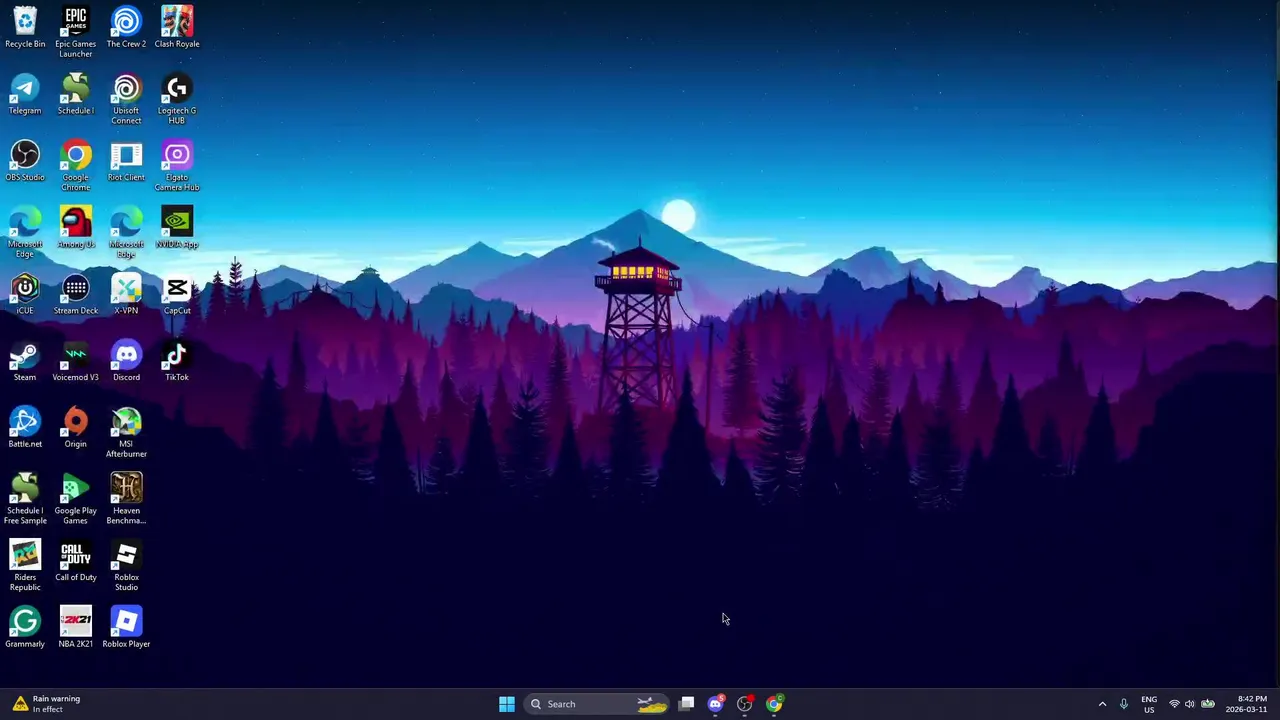Select the Google Chrome desktop shortcut
This screenshot has width=1280, height=720.
(76, 166)
